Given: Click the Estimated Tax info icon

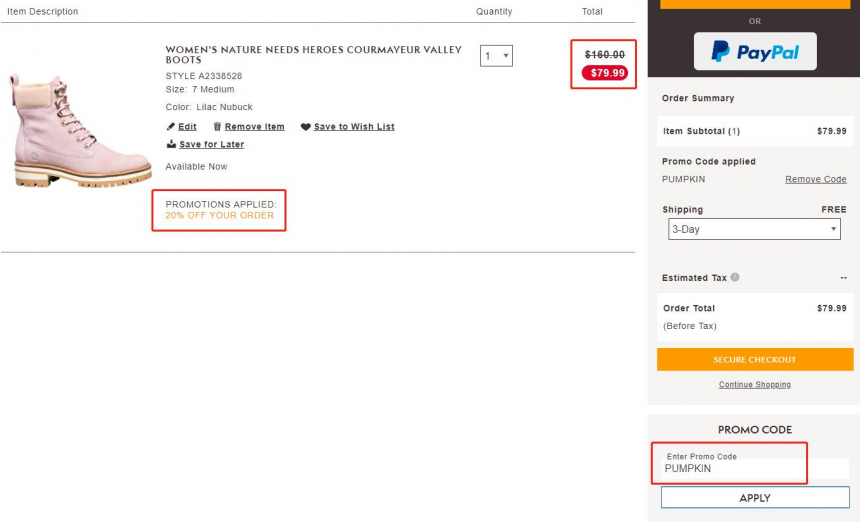Looking at the screenshot, I should point(735,277).
